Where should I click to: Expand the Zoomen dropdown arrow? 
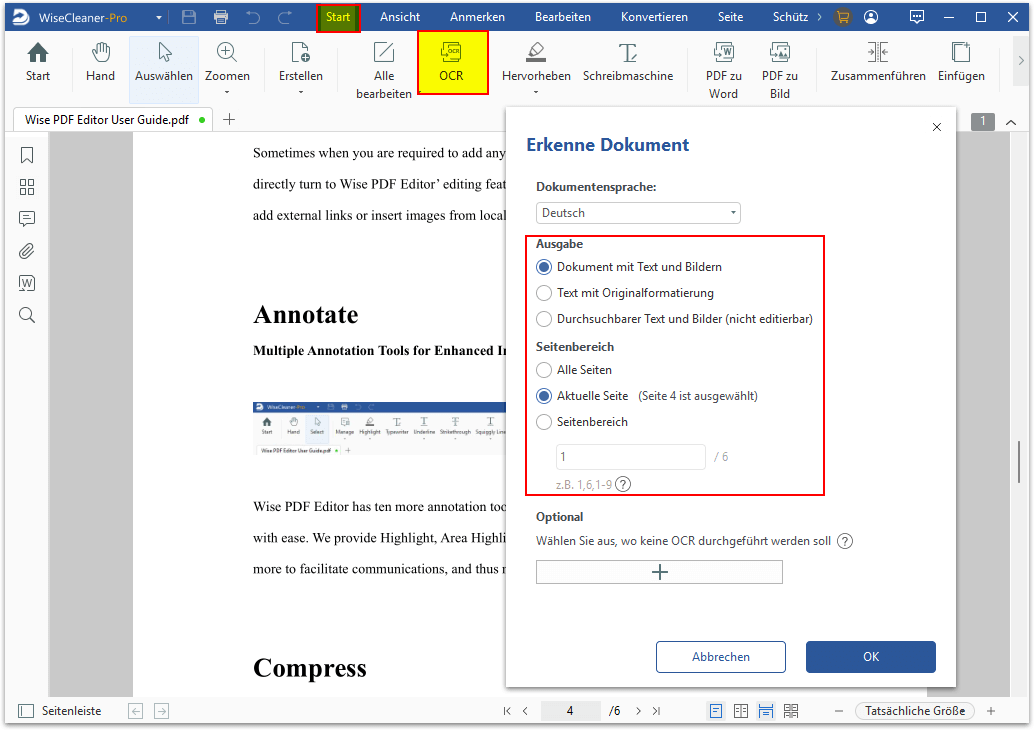pyautogui.click(x=227, y=92)
